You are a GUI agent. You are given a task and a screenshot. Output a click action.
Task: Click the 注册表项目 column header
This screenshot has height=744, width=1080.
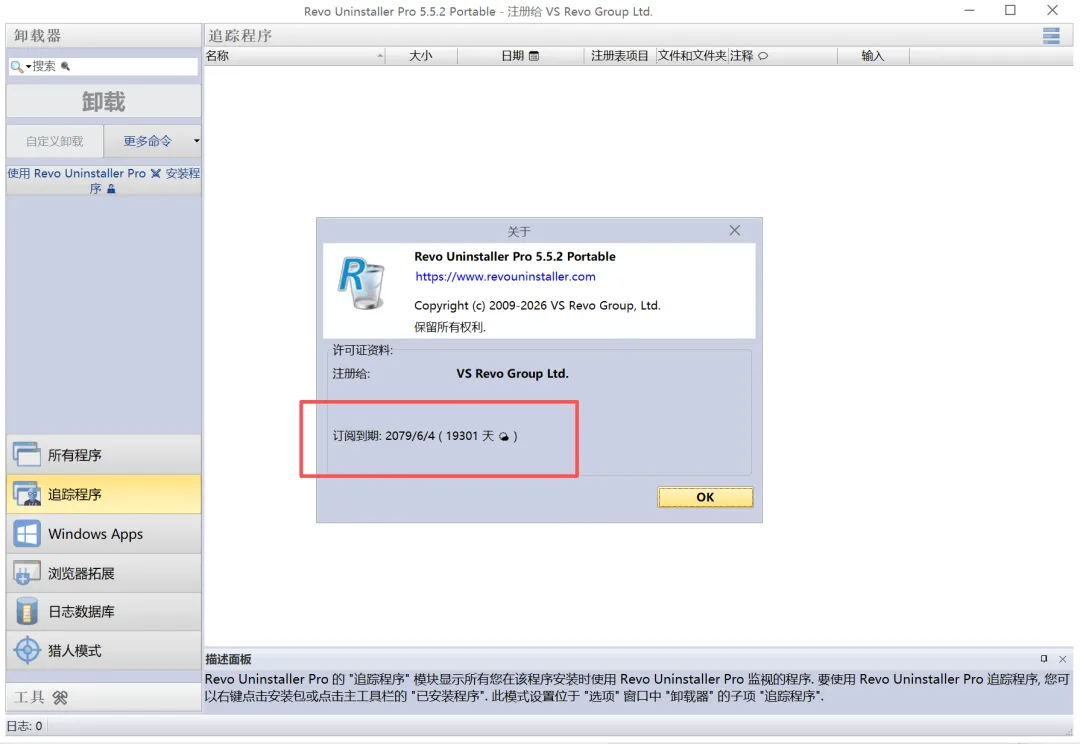(620, 56)
